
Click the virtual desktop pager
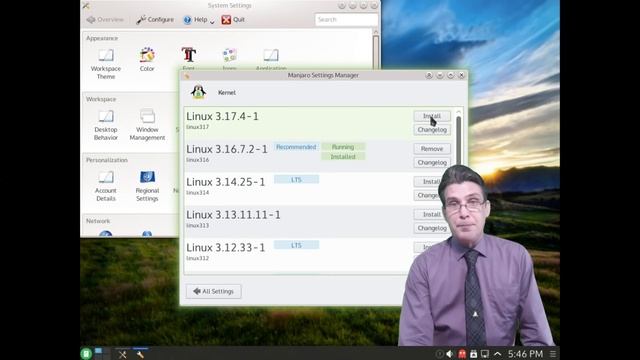(x=102, y=353)
